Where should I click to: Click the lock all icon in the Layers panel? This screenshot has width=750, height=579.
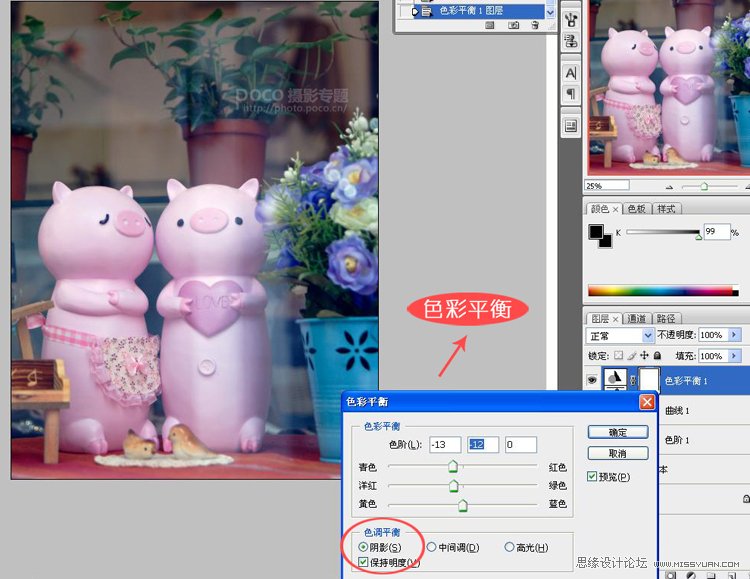(x=658, y=356)
